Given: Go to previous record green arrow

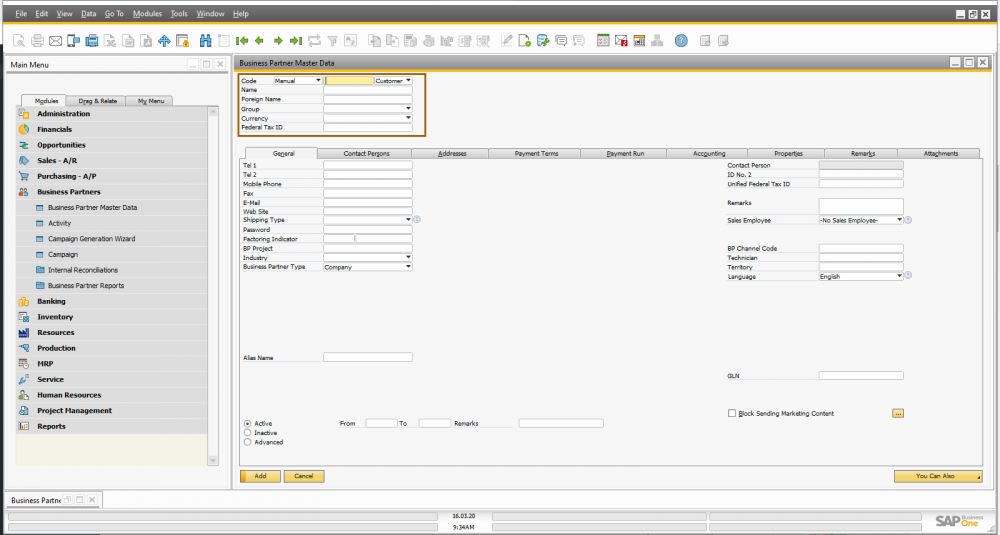Looking at the screenshot, I should point(260,41).
